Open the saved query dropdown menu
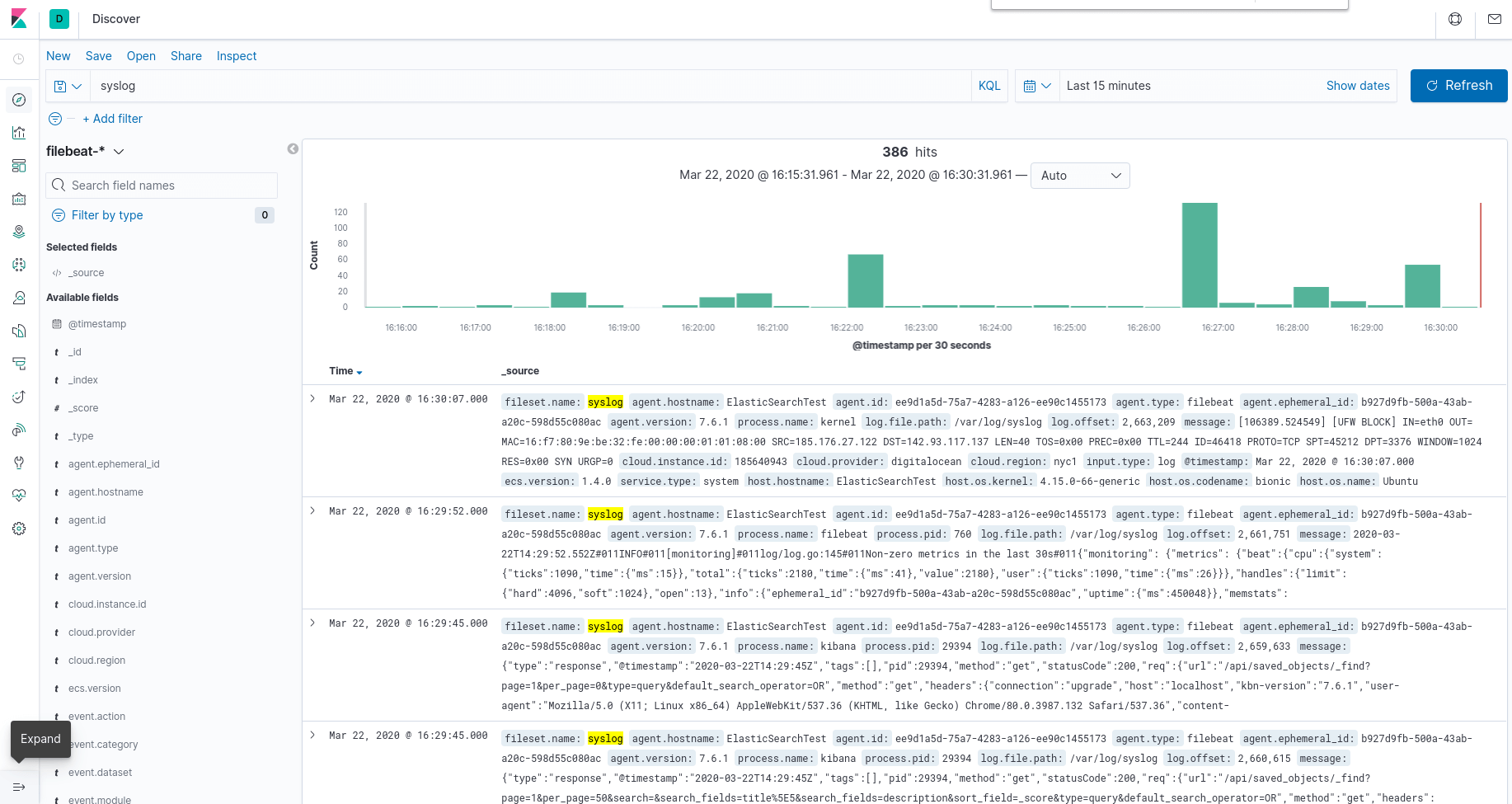The height and width of the screenshot is (804, 1512). [x=68, y=86]
